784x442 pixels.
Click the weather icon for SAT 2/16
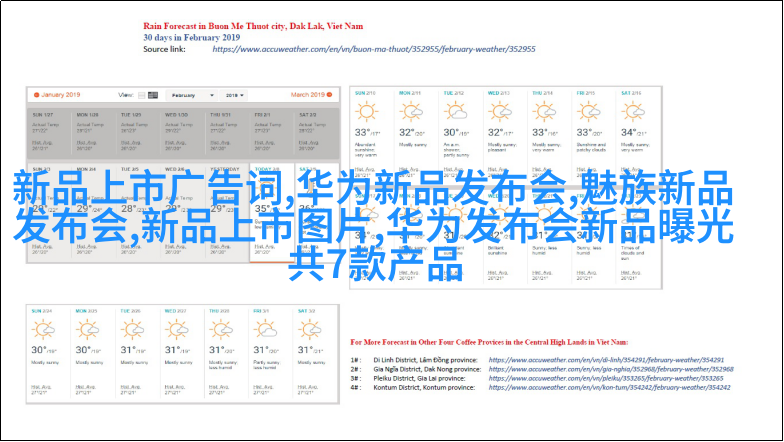(634, 112)
